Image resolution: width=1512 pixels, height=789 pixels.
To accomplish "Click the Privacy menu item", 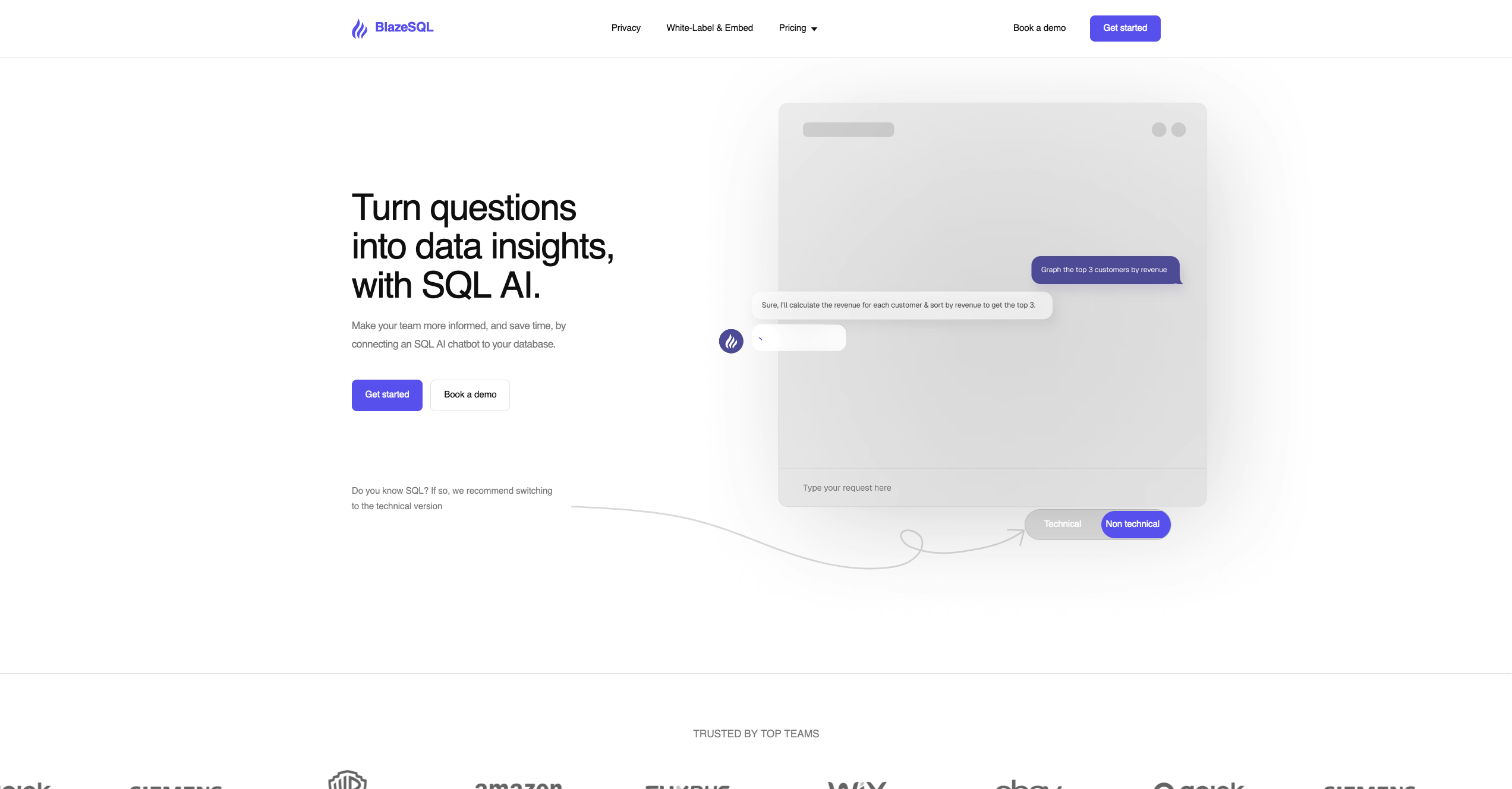I will point(626,27).
